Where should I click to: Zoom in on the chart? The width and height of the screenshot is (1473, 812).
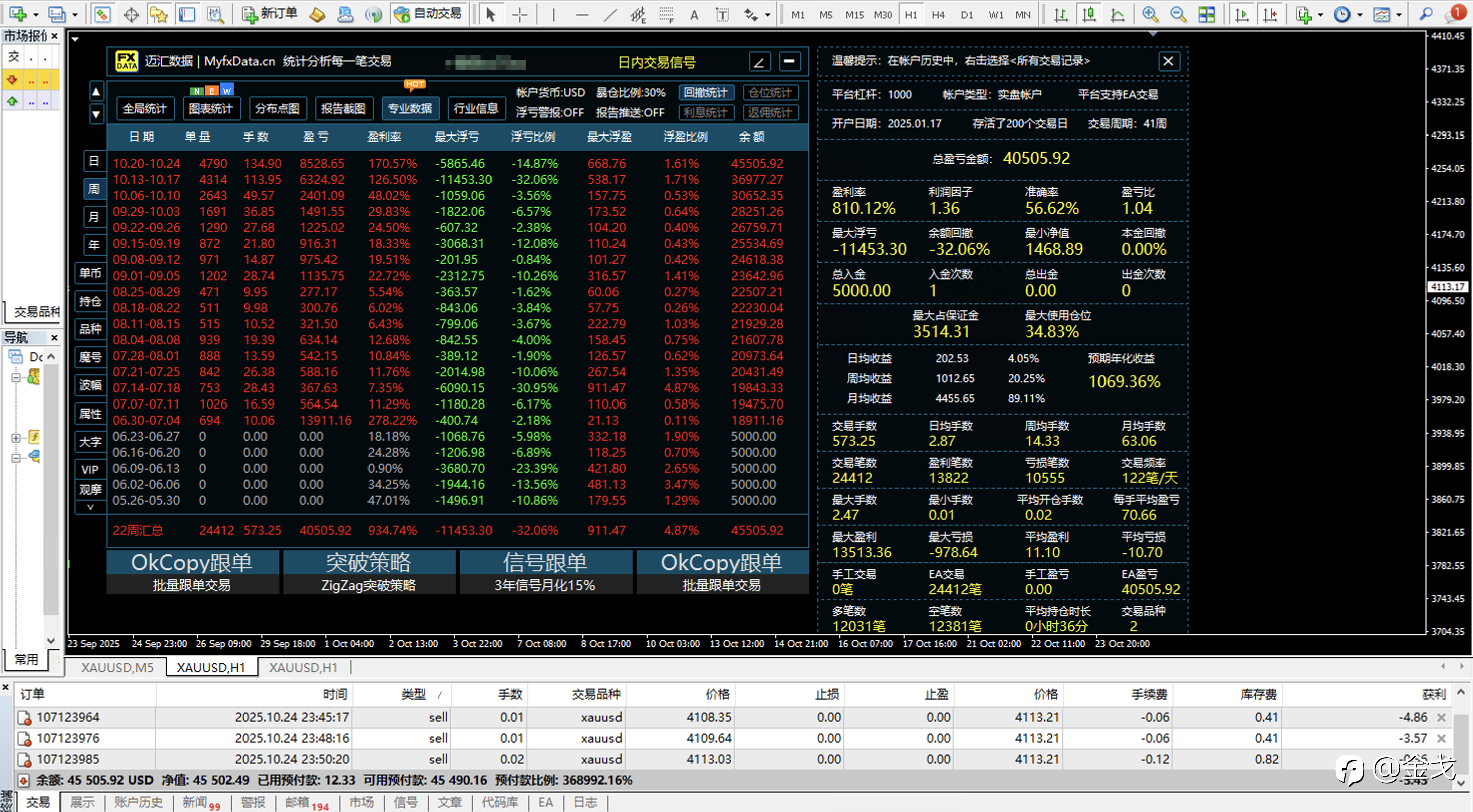(x=1149, y=14)
